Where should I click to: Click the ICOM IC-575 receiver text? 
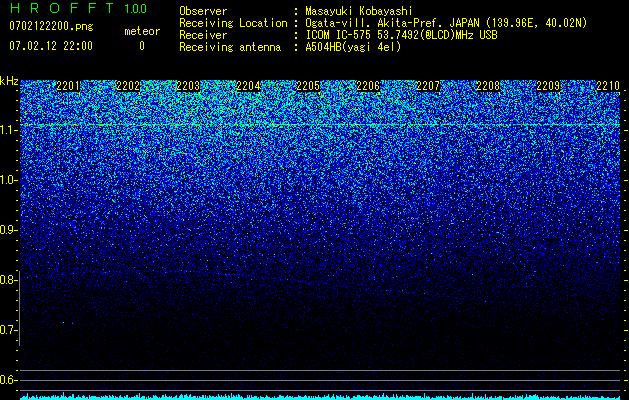pos(401,35)
